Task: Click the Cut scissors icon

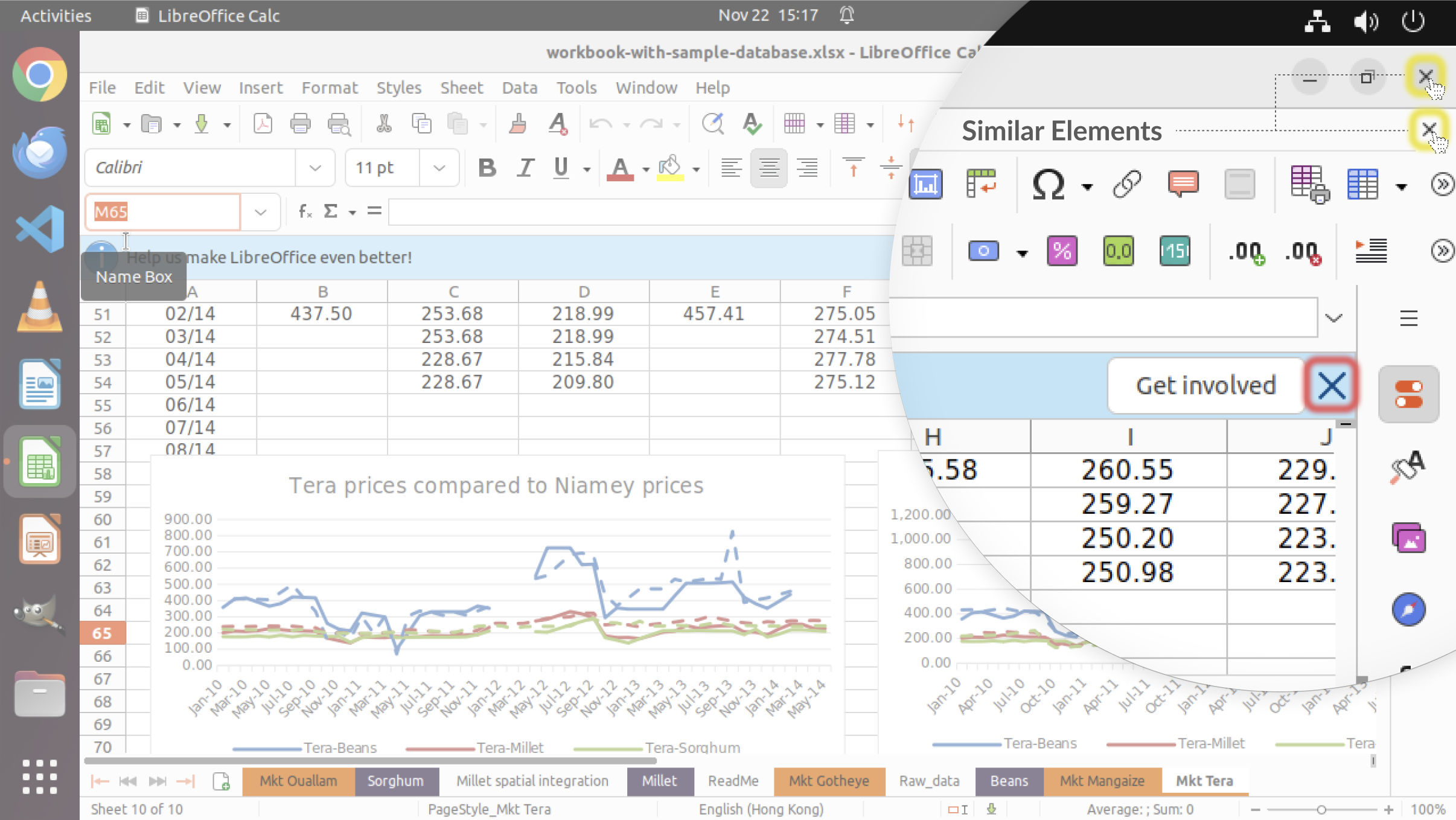Action: pyautogui.click(x=383, y=124)
